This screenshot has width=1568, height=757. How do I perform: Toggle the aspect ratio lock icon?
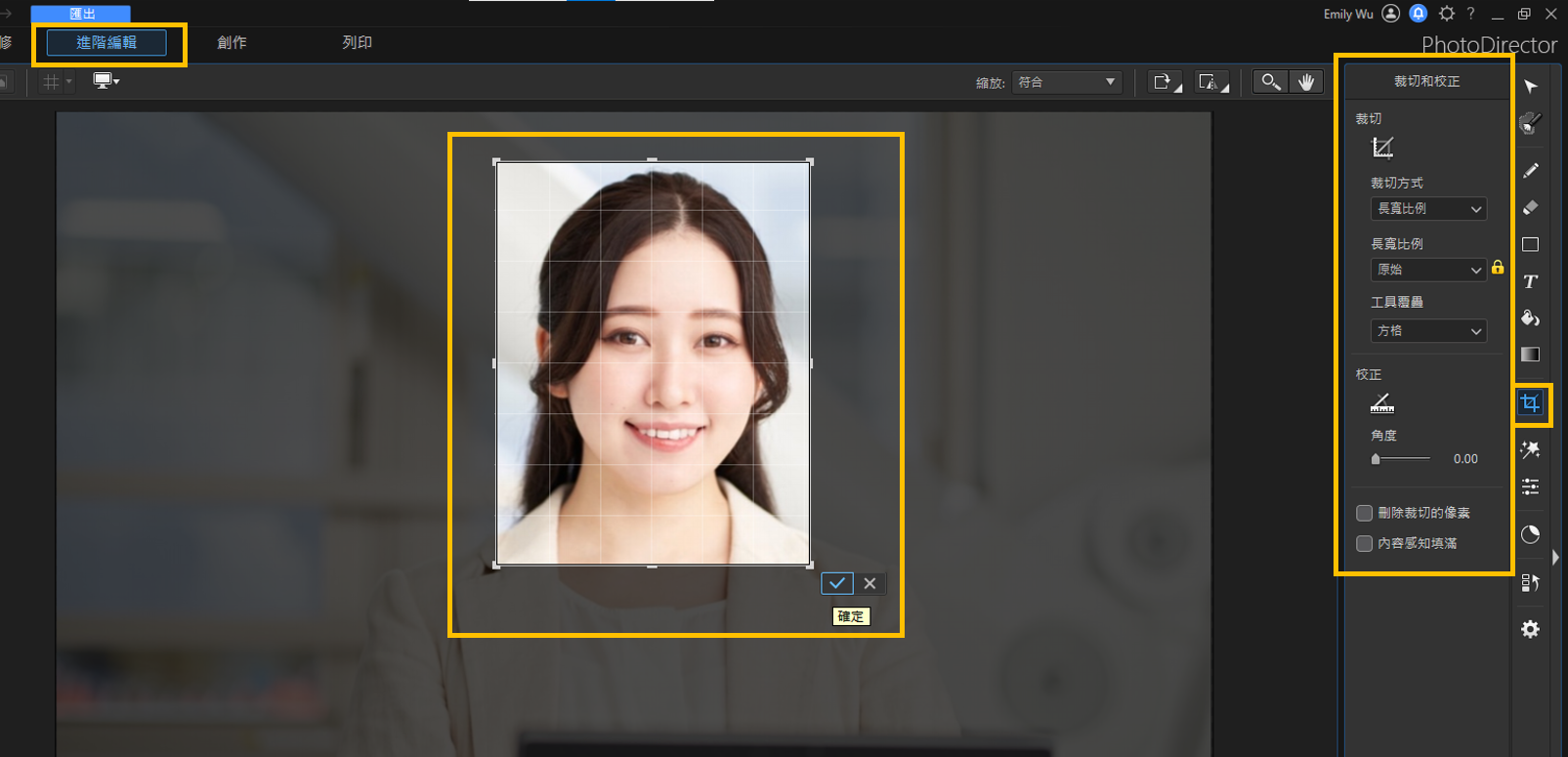(1498, 268)
